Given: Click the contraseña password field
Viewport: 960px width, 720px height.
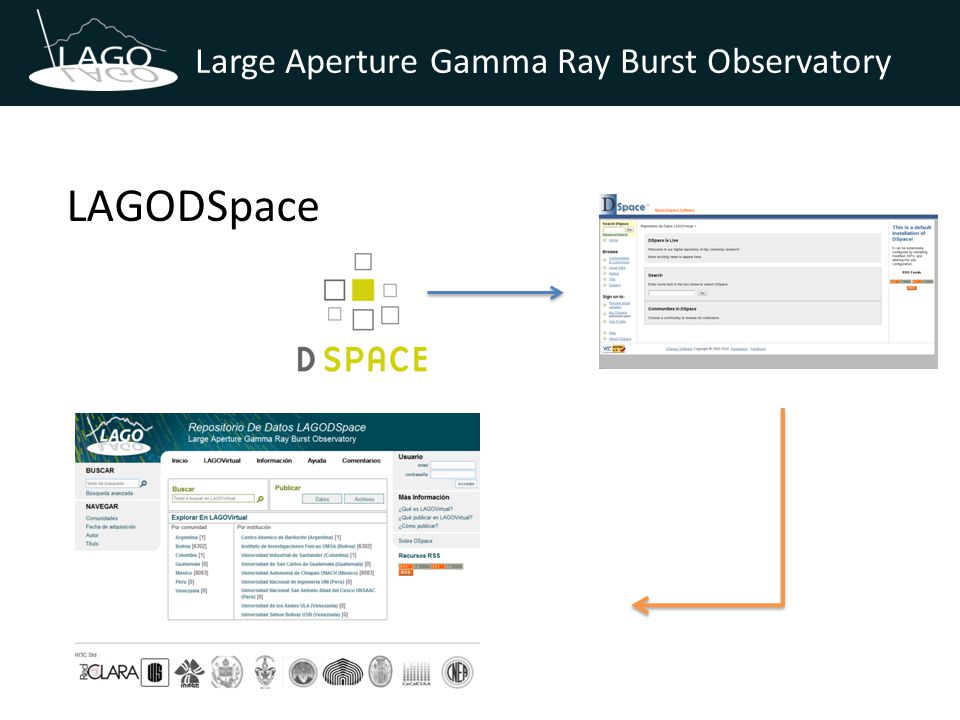Looking at the screenshot, I should point(452,474).
